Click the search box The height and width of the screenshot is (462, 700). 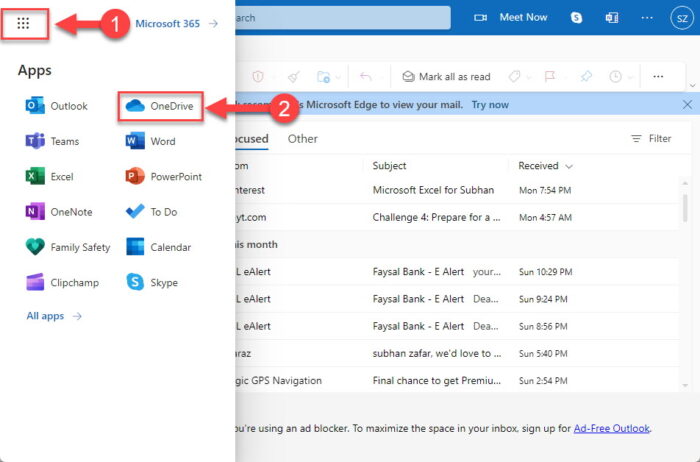click(343, 18)
